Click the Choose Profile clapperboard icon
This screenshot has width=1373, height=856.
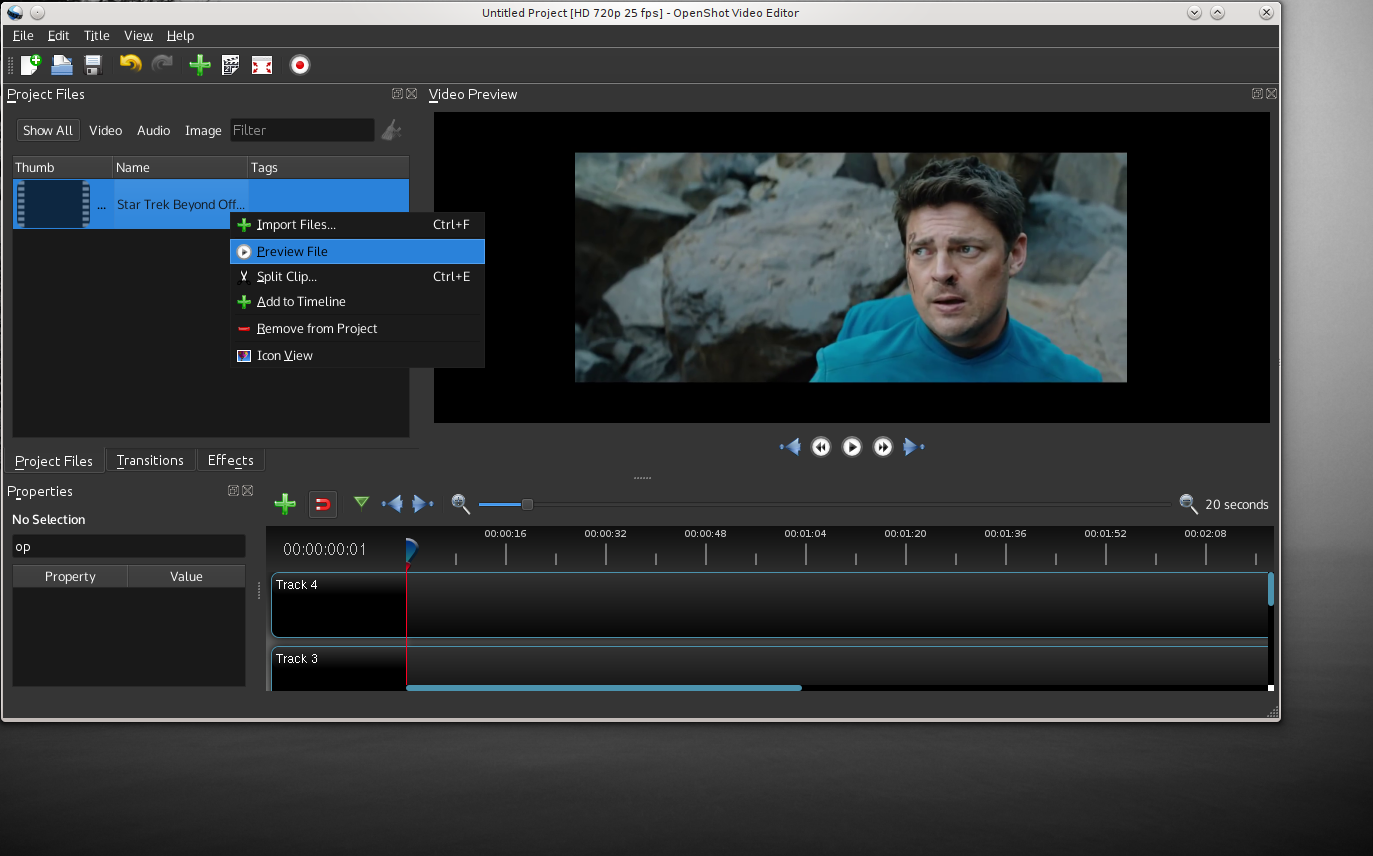click(x=230, y=65)
